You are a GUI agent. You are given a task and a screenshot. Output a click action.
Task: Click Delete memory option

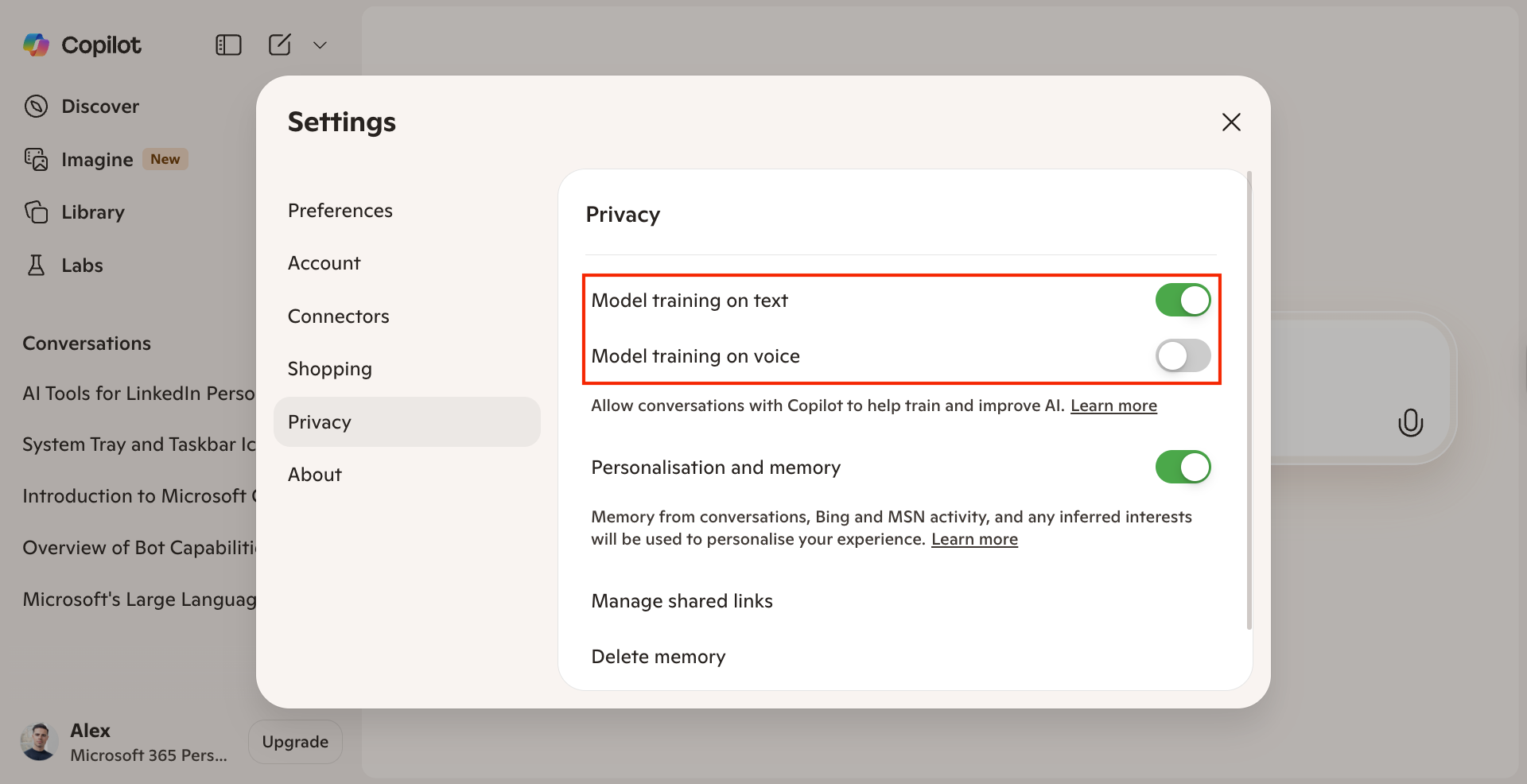point(658,657)
